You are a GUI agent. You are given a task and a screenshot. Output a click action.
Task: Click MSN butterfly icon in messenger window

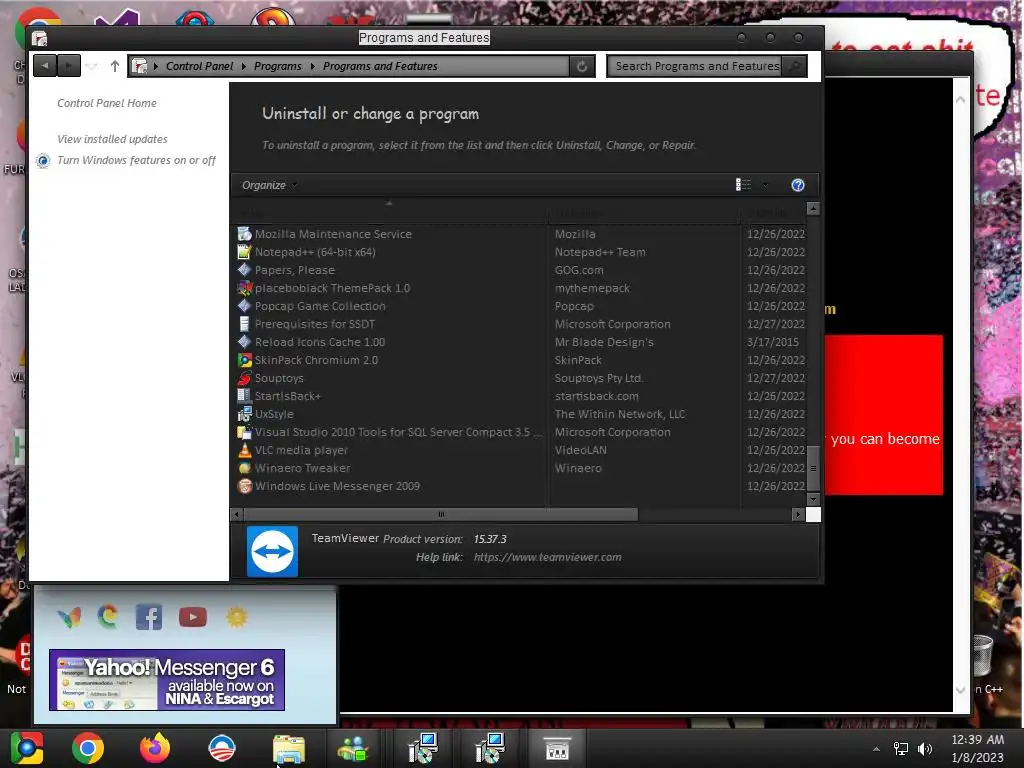69,617
